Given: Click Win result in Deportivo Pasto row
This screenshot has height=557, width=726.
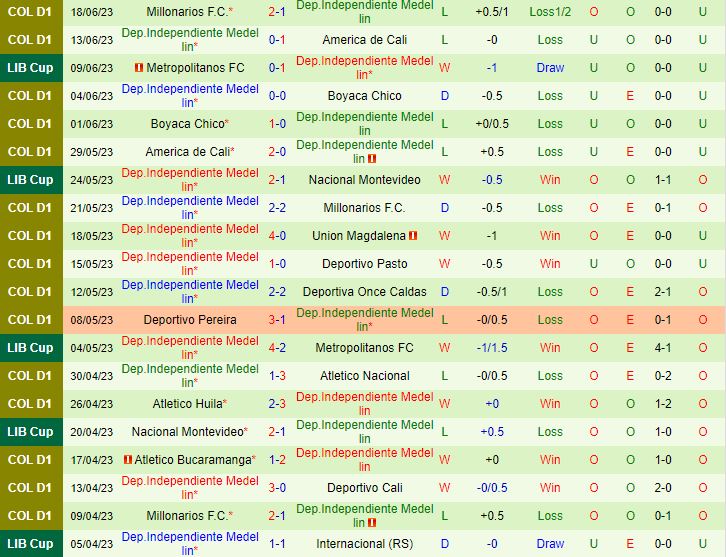Looking at the screenshot, I should tap(550, 264).
